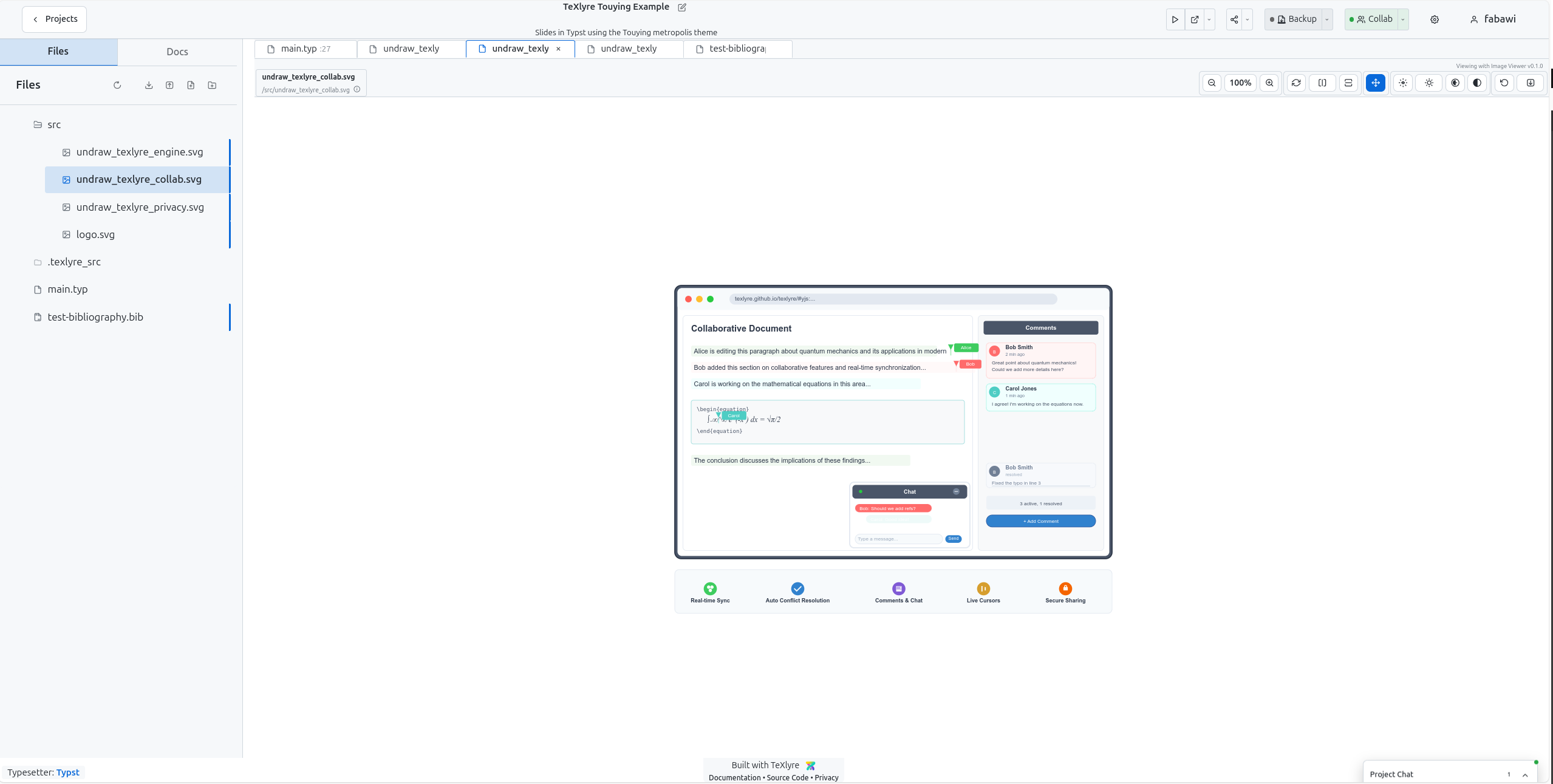Image resolution: width=1553 pixels, height=784 pixels.
Task: Download the SVG image
Action: pos(1531,83)
